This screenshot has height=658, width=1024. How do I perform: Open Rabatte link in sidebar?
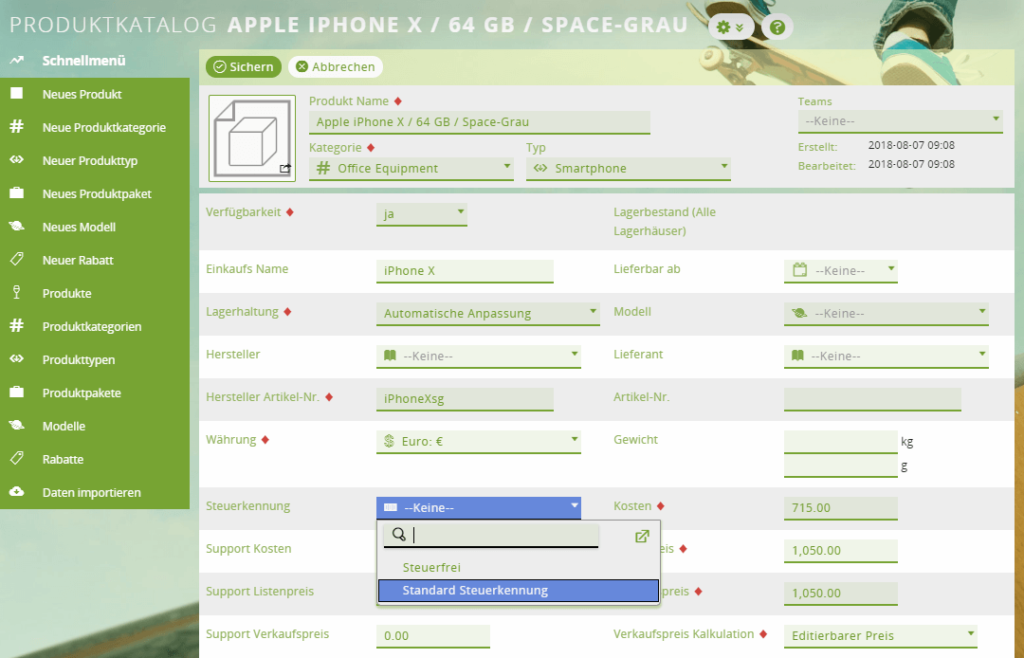click(x=63, y=459)
